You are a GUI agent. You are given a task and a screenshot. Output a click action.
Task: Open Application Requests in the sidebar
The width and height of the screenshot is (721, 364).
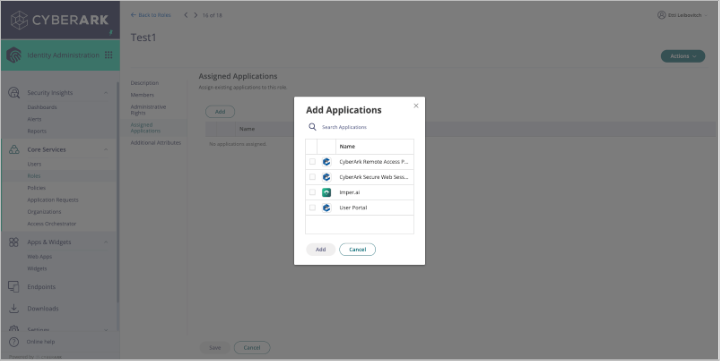(x=53, y=200)
